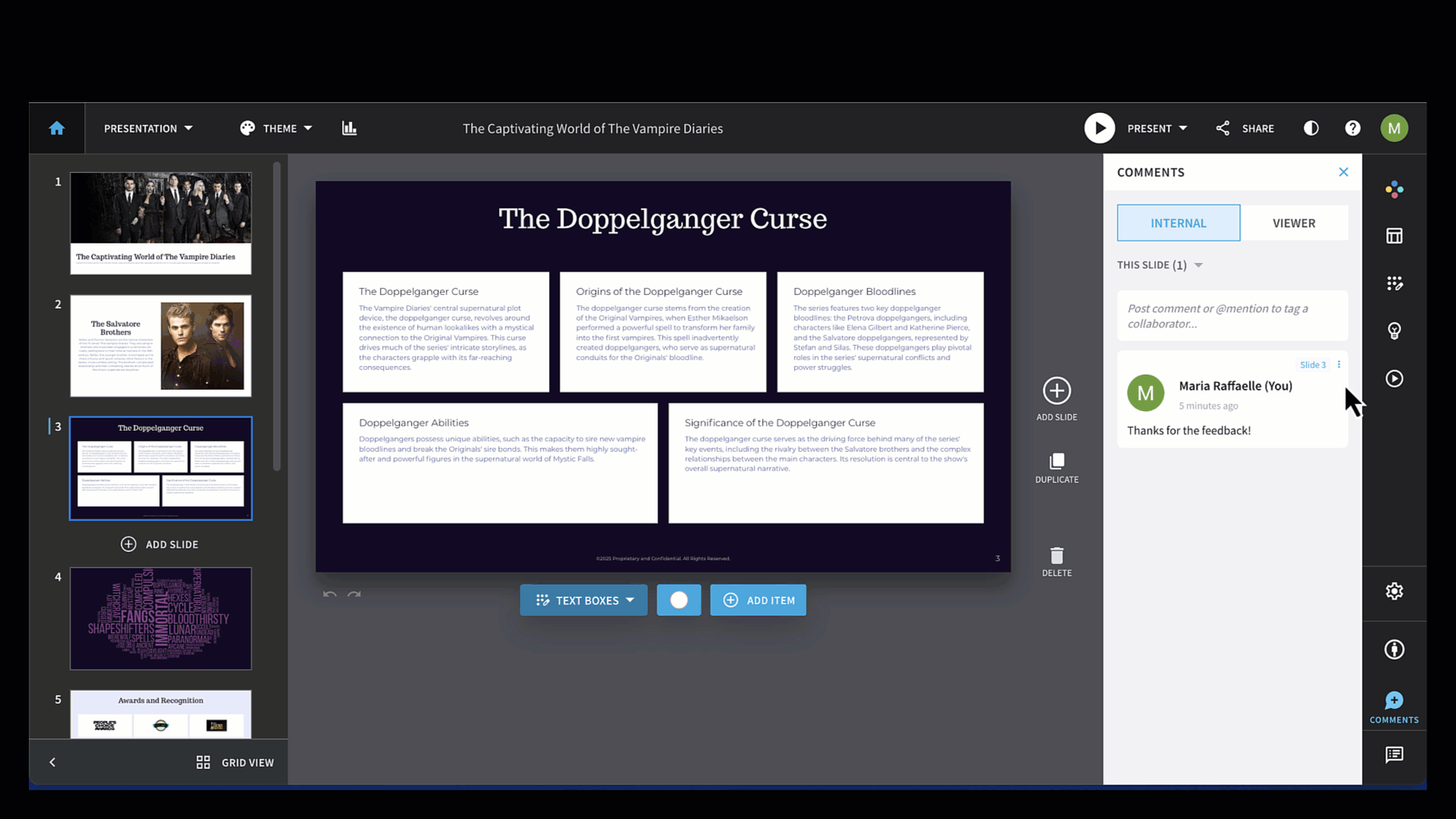Click the Slide 3 comment link
The image size is (1456, 819).
point(1313,365)
